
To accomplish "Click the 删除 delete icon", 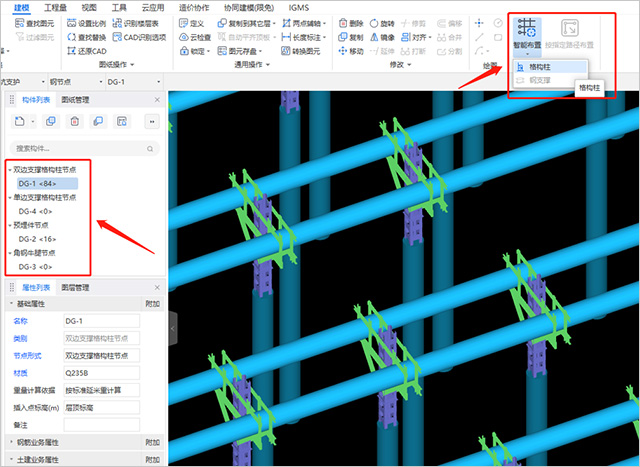I will point(351,23).
